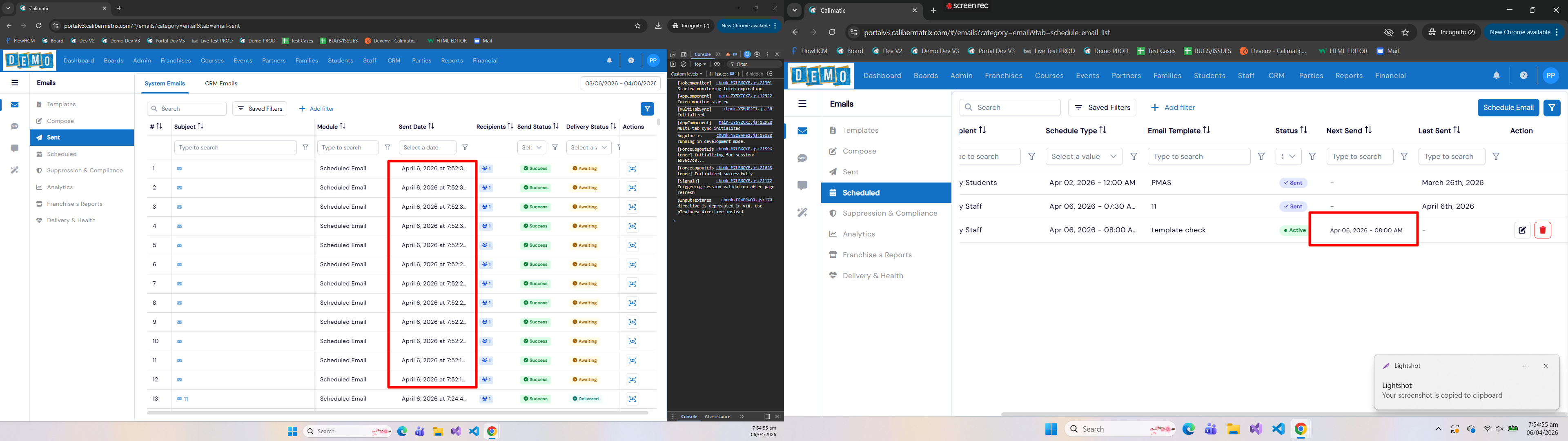Toggle live expression eye icon in console
Viewport: 1568px width, 441px height.
coord(717,64)
